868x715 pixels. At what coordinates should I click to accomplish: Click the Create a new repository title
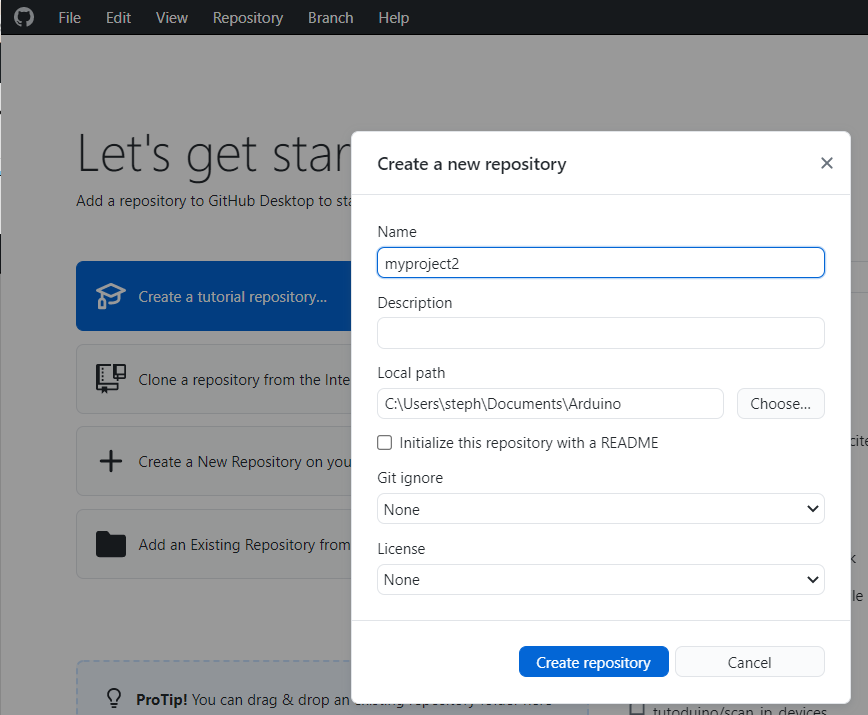click(472, 164)
